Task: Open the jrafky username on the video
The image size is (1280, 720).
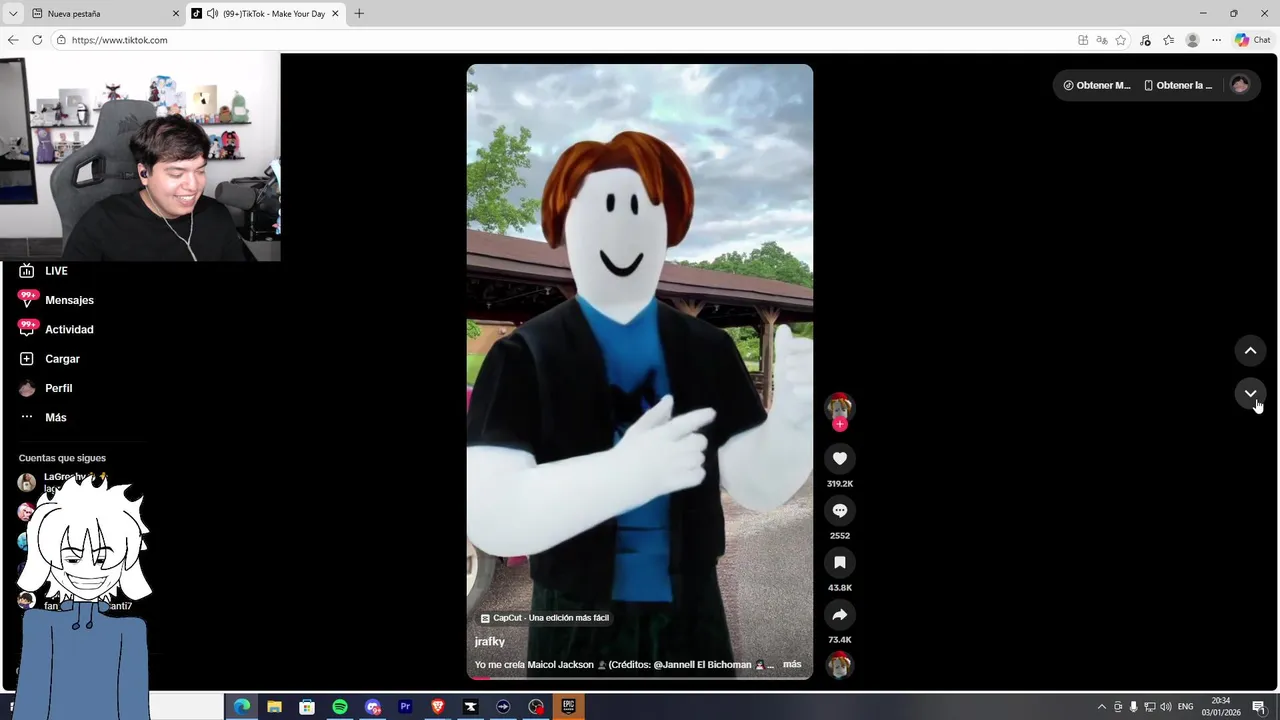Action: click(490, 642)
